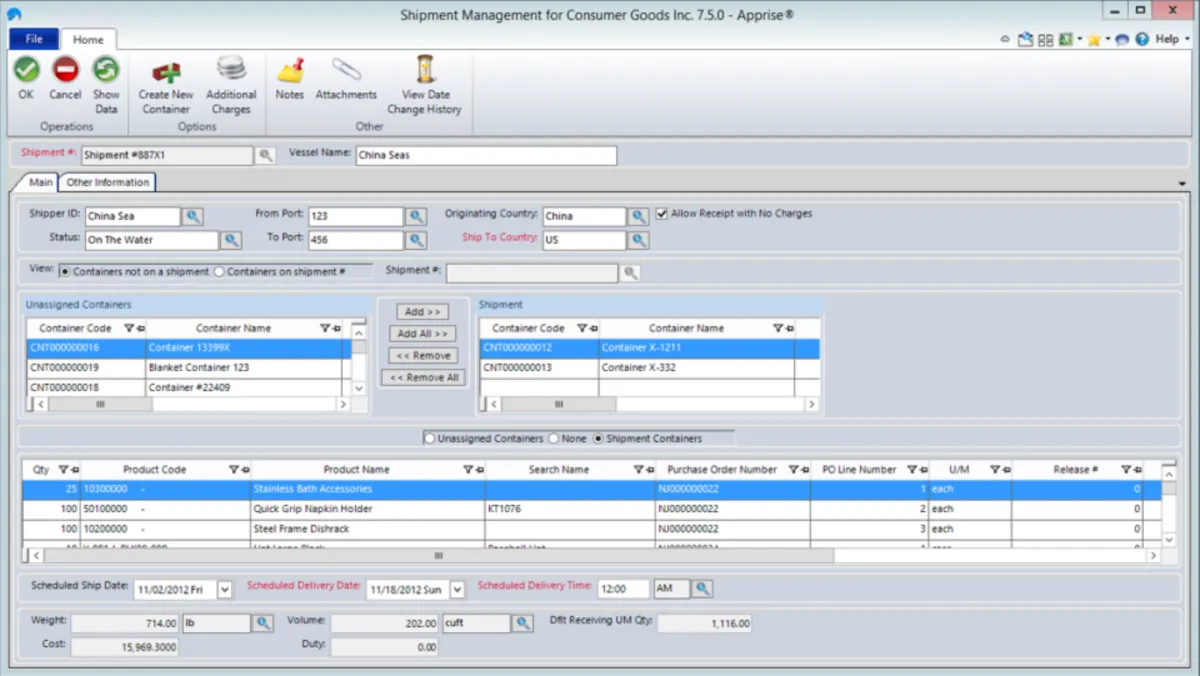Image resolution: width=1200 pixels, height=676 pixels.
Task: Open Scheduled Ship Date dropdown arrow
Action: (x=225, y=590)
